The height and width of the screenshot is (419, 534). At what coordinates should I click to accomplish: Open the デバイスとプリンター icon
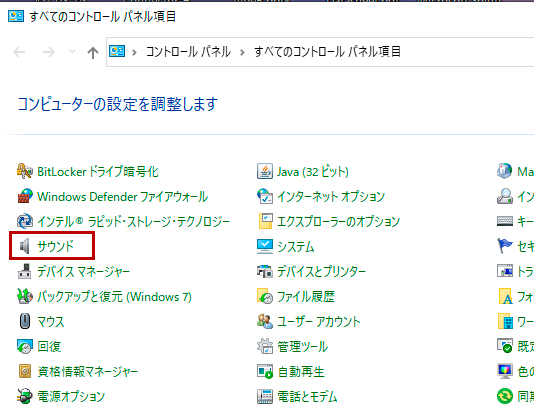265,271
